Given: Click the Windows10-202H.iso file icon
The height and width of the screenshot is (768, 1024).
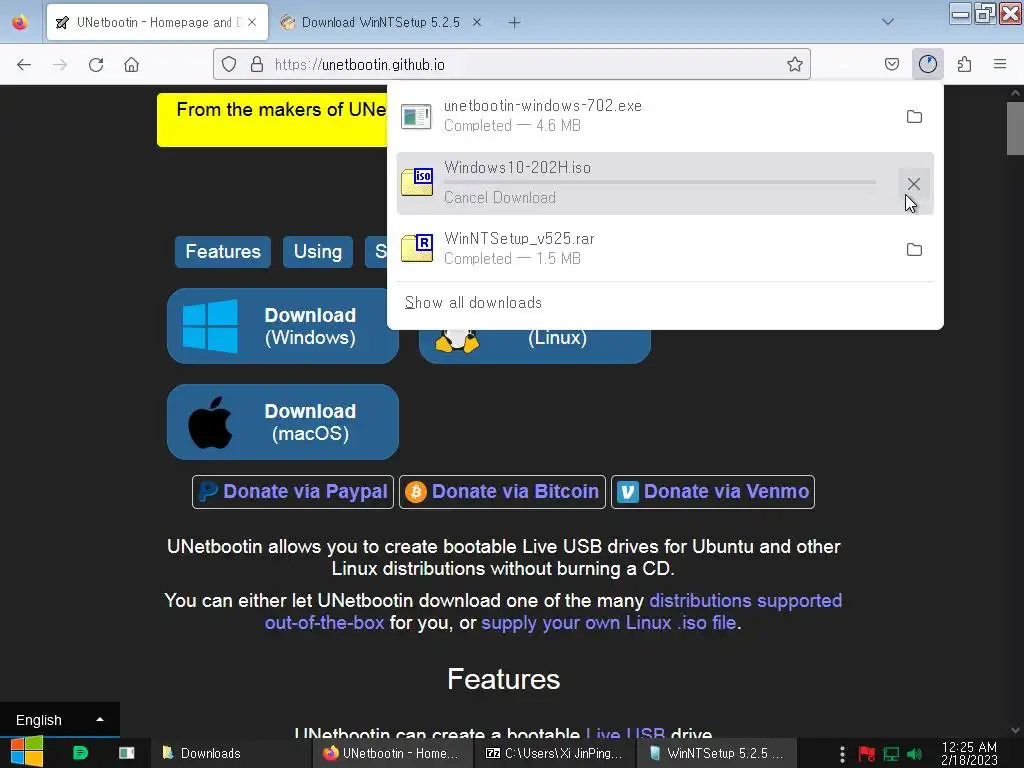Looking at the screenshot, I should tap(417, 182).
